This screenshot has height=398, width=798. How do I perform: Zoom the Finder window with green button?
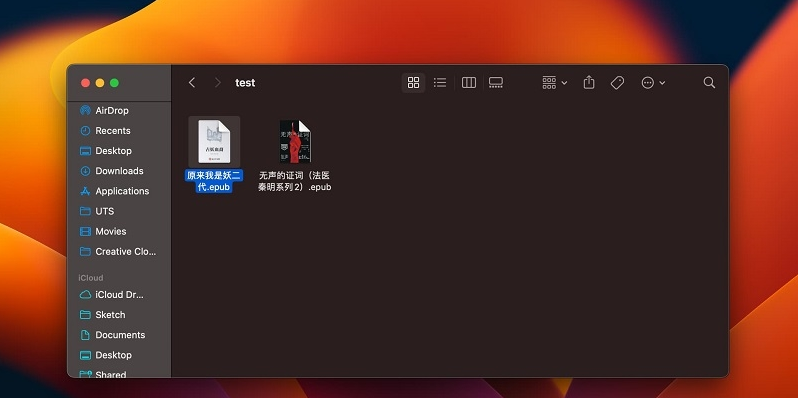point(115,82)
